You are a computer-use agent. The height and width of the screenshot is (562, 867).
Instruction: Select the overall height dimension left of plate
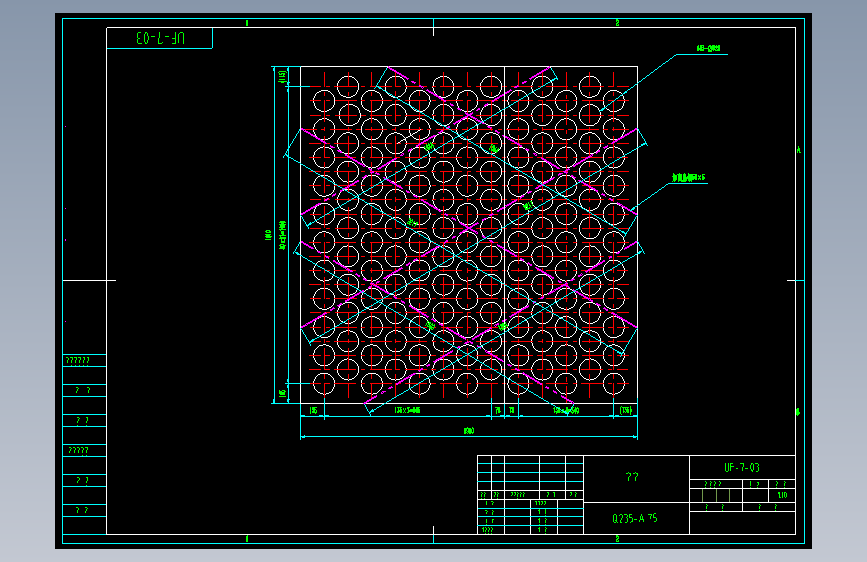click(x=269, y=235)
